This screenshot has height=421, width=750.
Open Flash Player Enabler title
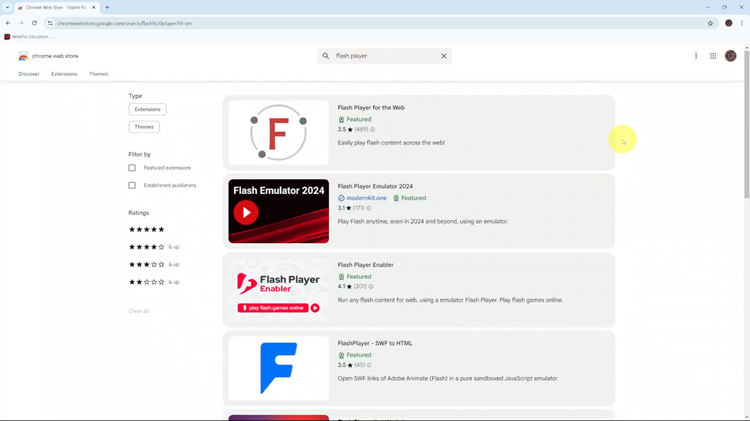pyautogui.click(x=365, y=265)
